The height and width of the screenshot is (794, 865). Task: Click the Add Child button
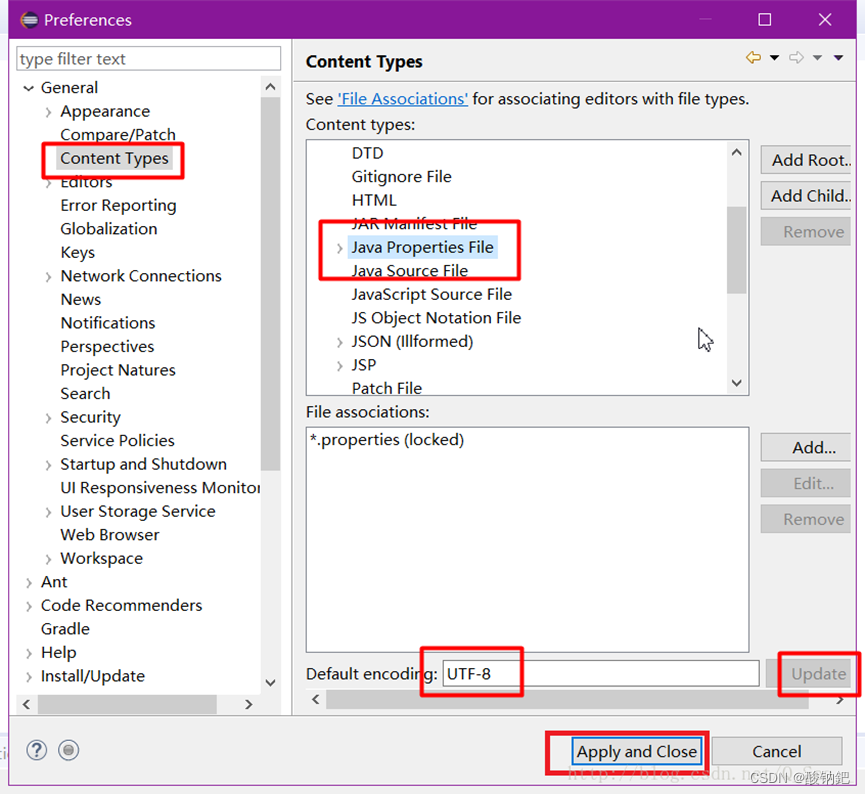click(x=806, y=196)
